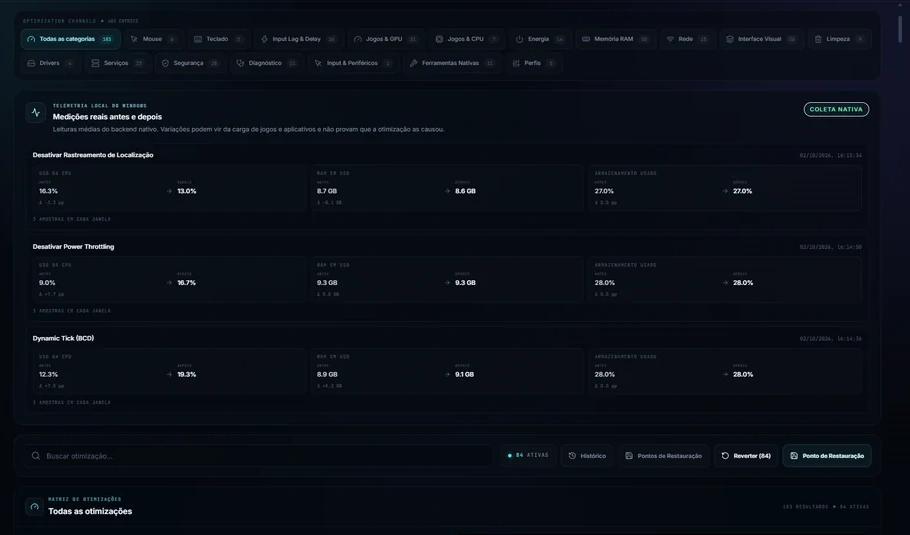Switch to the Input & Periféricos tab
The width and height of the screenshot is (910, 535).
coord(353,63)
